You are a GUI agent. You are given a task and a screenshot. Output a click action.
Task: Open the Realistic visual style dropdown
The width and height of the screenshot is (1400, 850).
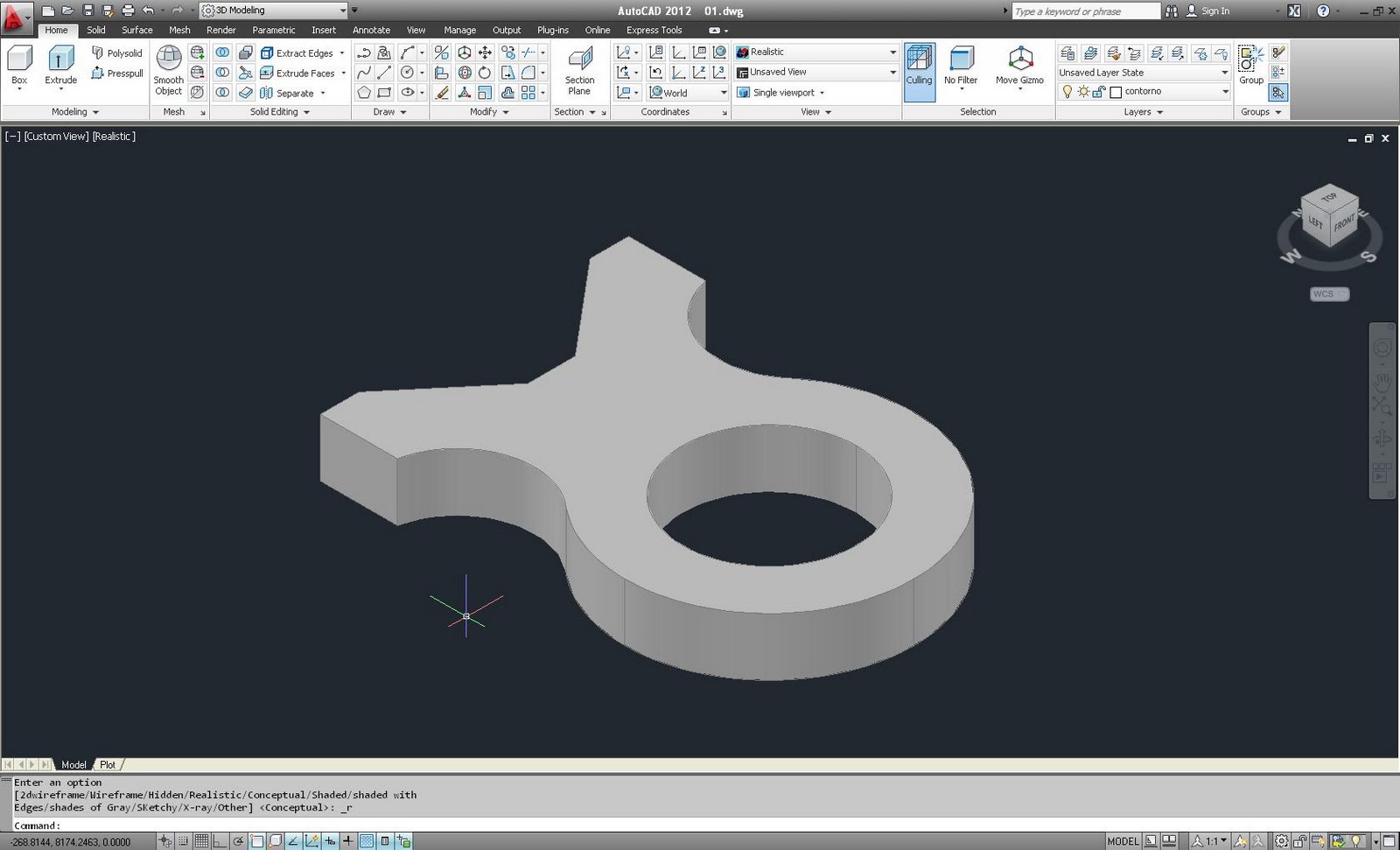tap(891, 51)
